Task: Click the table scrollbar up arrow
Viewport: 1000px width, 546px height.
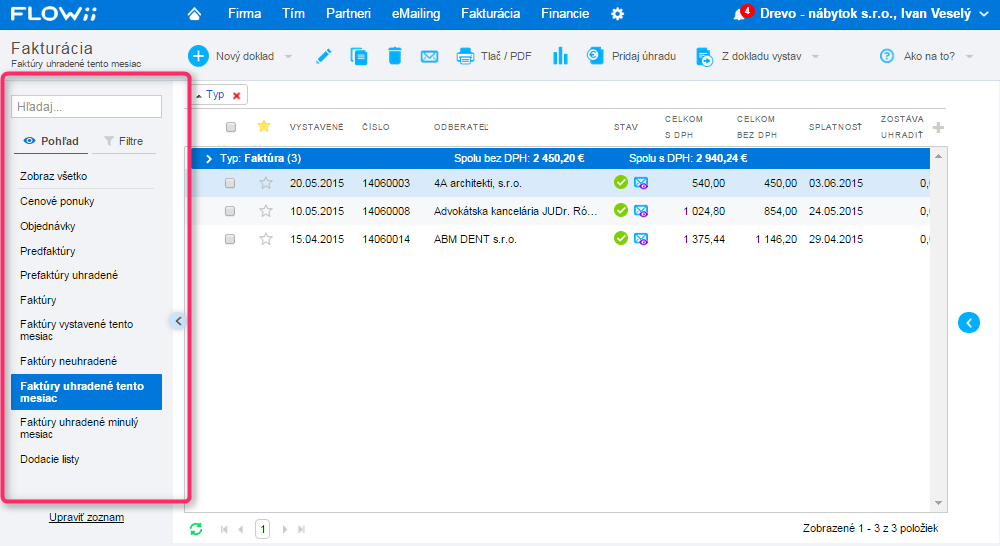Action: 938,156
